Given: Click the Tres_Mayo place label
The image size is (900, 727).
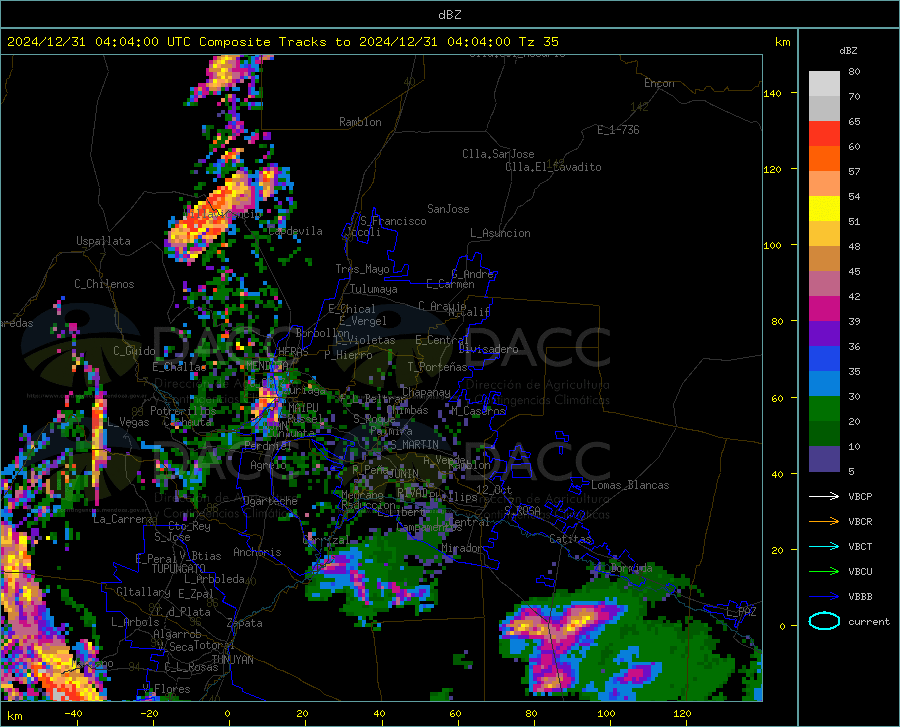Looking at the screenshot, I should pos(362,269).
